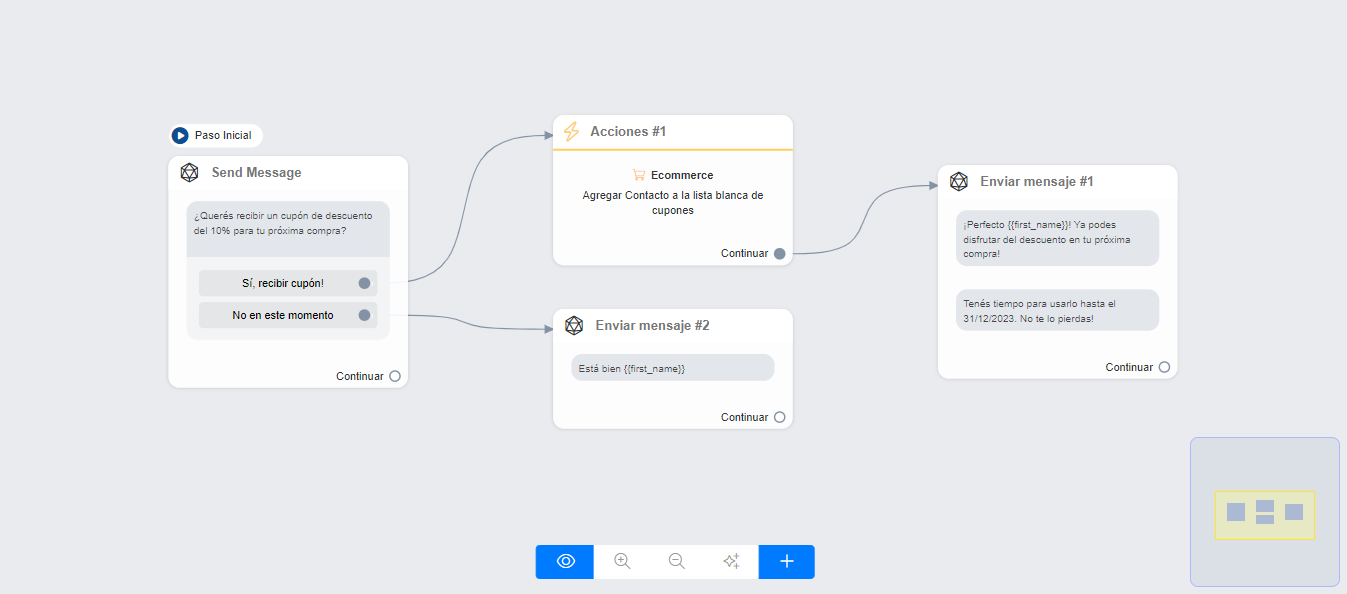Open the Send Message node title
The image size is (1347, 594).
tap(256, 172)
